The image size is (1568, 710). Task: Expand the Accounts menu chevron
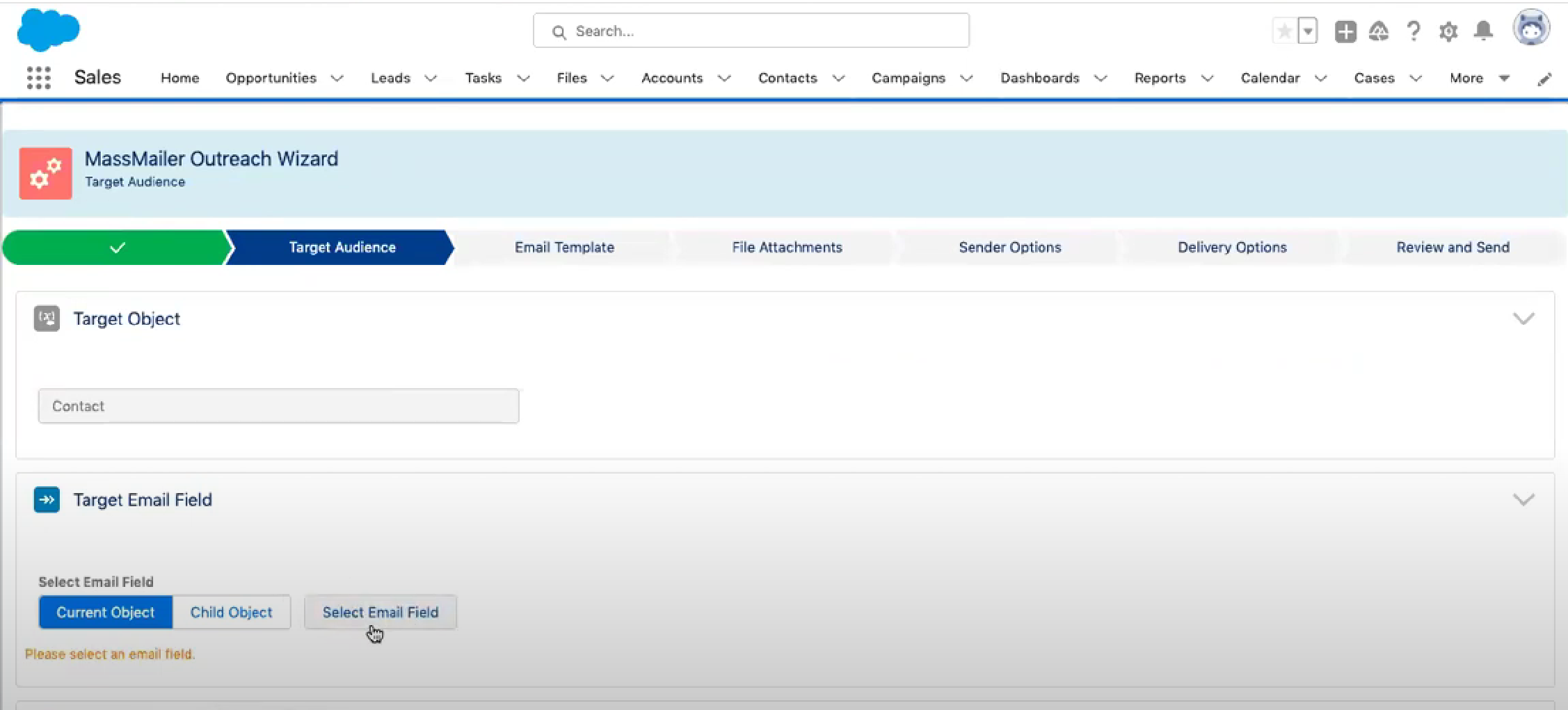coord(724,79)
